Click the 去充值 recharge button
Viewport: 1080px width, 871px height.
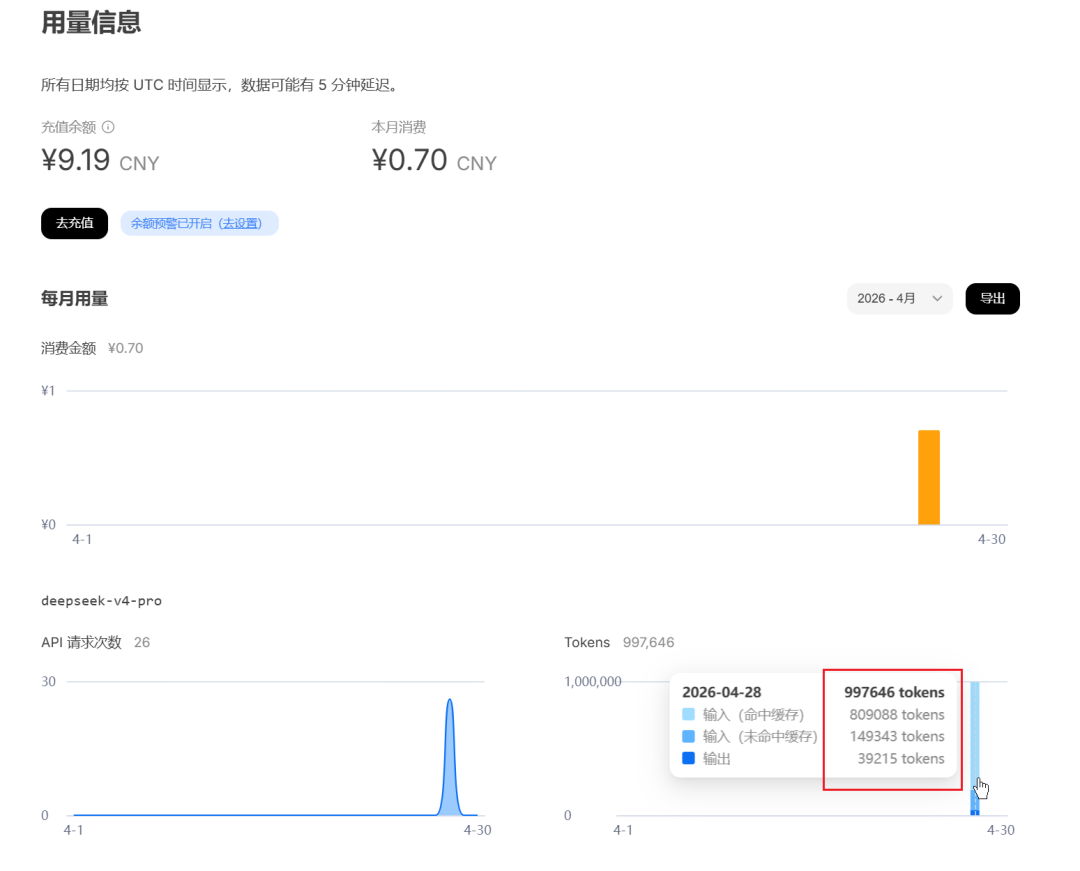point(74,223)
